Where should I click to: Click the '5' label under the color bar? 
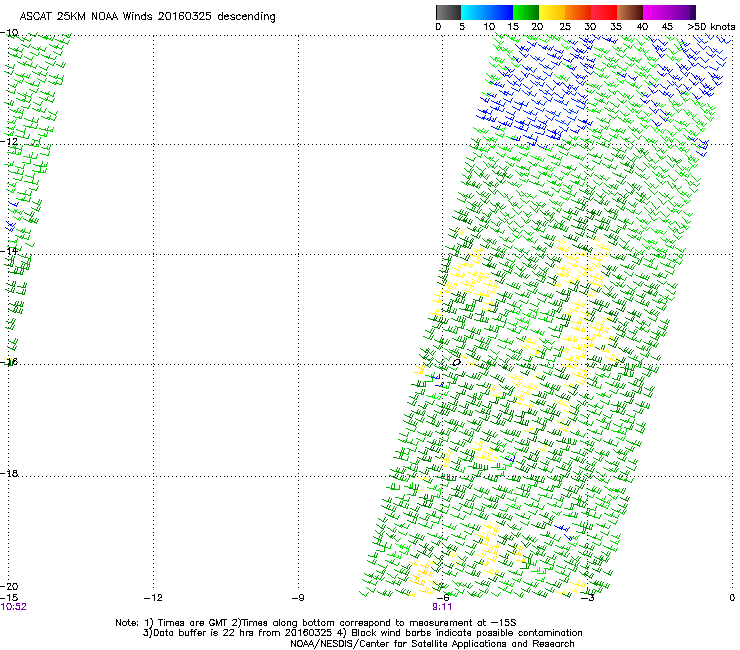(x=462, y=27)
